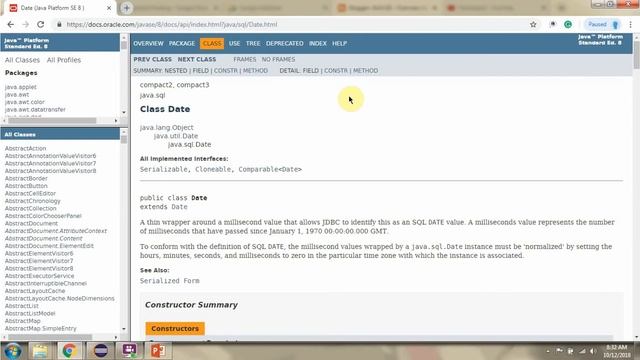Screen dimensions: 640x360
Task: Open the HELP navigation item
Action: pos(339,43)
